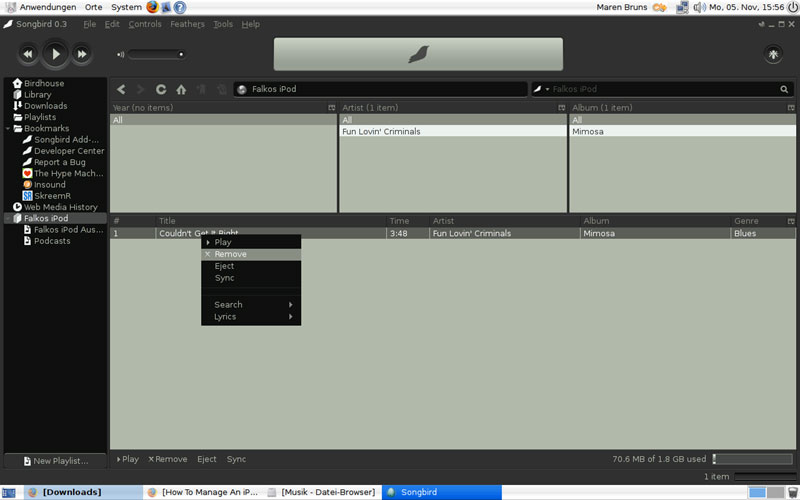This screenshot has width=800, height=500.
Task: Click Remove in the bottom command bar
Action: 168,459
